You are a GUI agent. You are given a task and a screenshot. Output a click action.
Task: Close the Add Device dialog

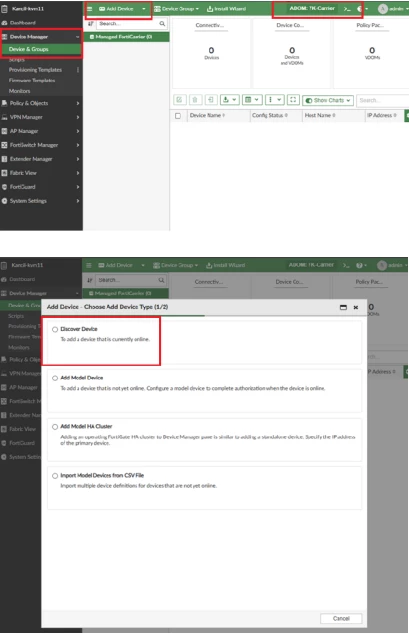pyautogui.click(x=356, y=307)
